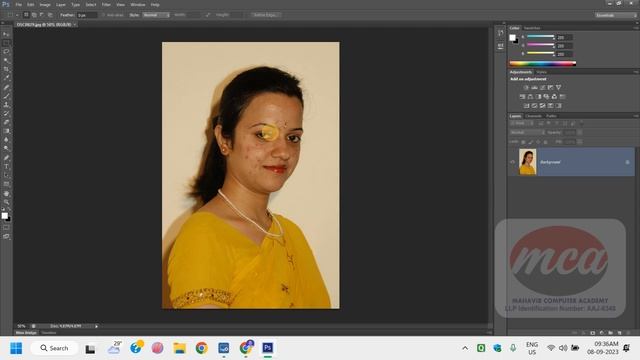Screen dimensions: 640x360
Task: Select the Brush tool
Action: tap(6, 96)
